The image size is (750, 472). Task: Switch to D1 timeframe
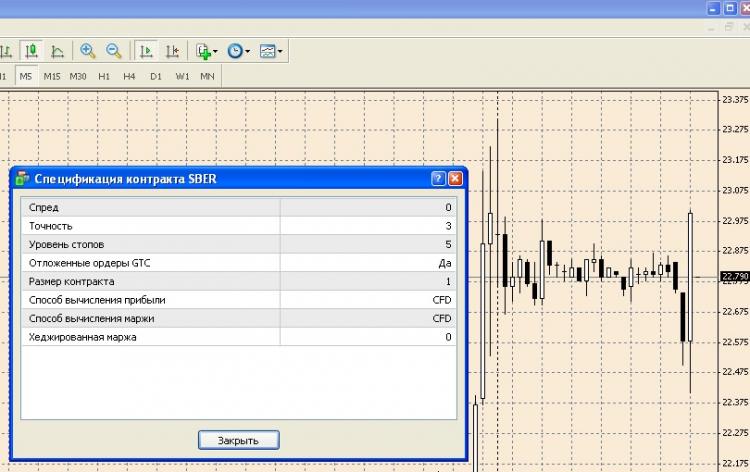coord(155,76)
